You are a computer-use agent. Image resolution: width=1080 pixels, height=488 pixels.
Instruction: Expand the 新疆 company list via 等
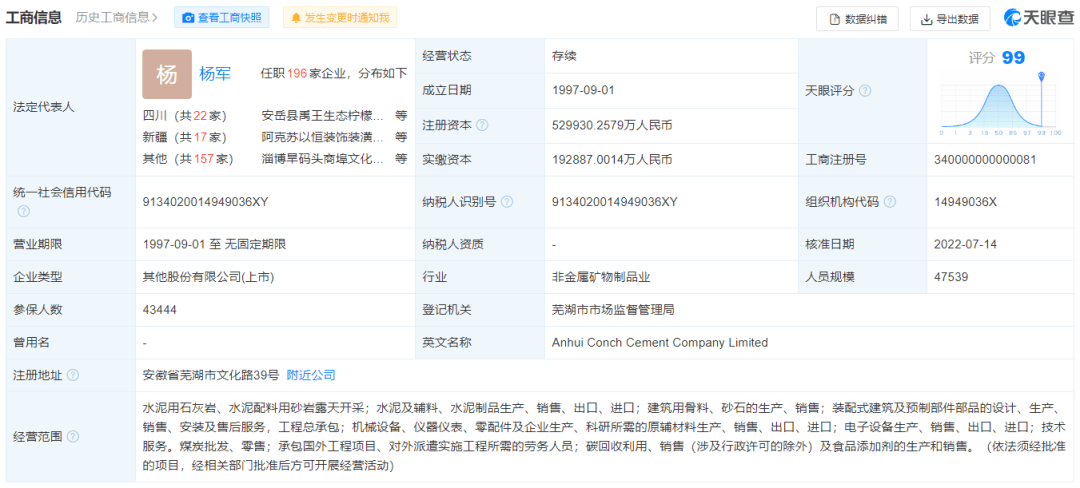tap(401, 137)
